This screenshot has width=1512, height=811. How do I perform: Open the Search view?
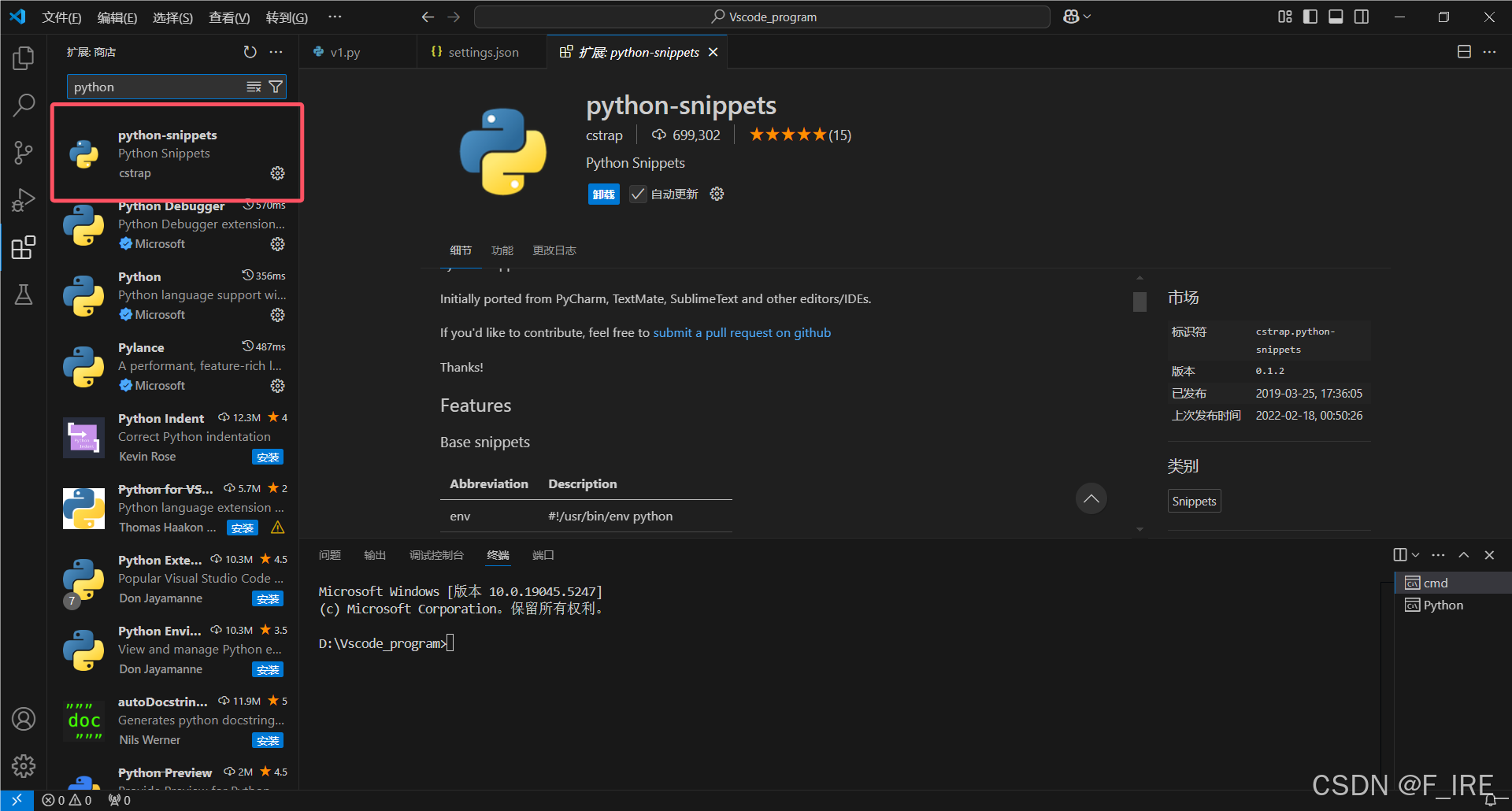click(x=23, y=105)
